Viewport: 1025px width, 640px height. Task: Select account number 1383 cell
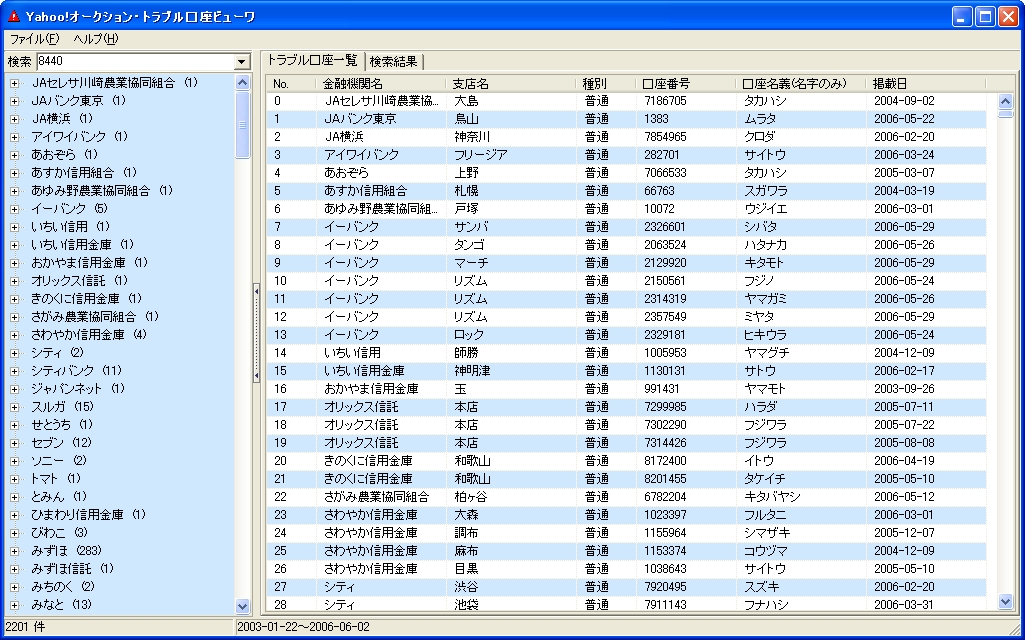click(656, 119)
